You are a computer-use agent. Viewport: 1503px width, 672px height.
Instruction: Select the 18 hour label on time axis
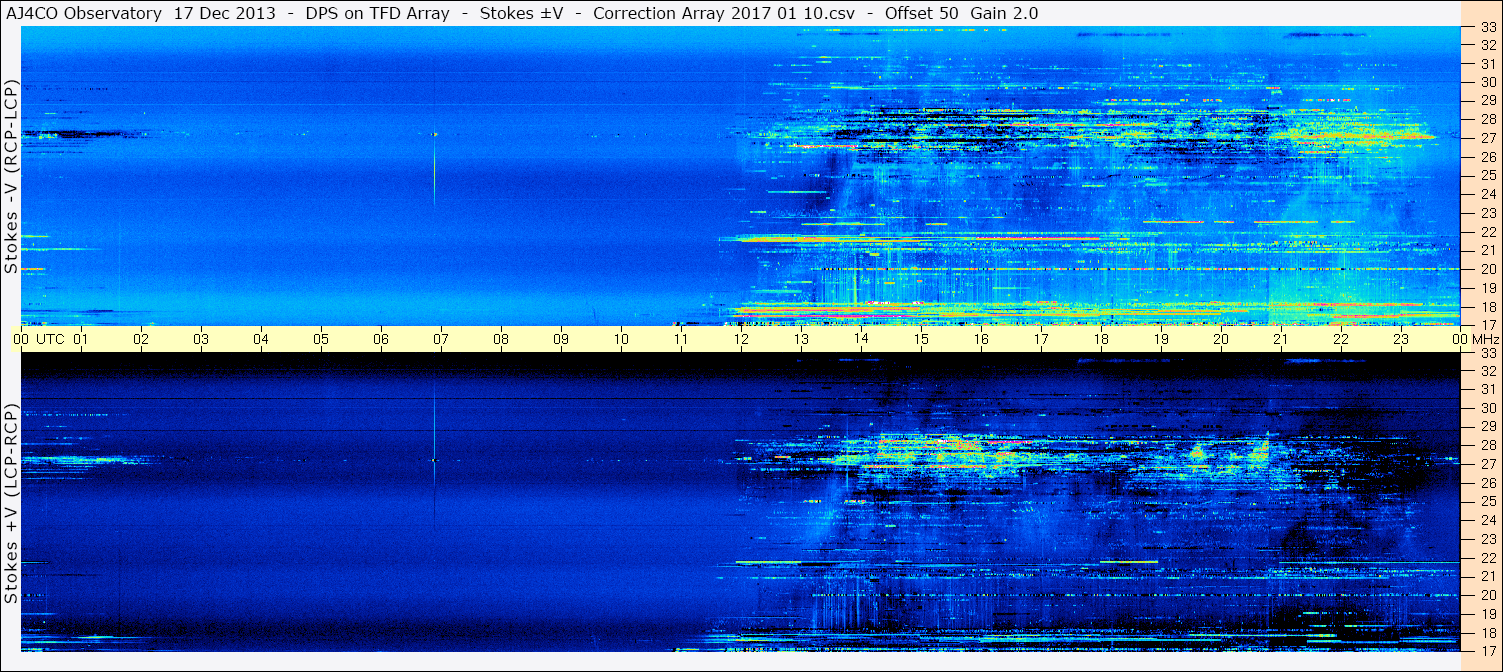pos(1101,339)
